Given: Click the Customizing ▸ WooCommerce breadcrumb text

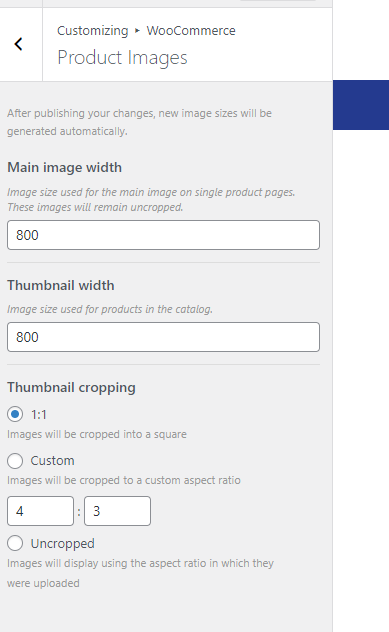Looking at the screenshot, I should 146,31.
